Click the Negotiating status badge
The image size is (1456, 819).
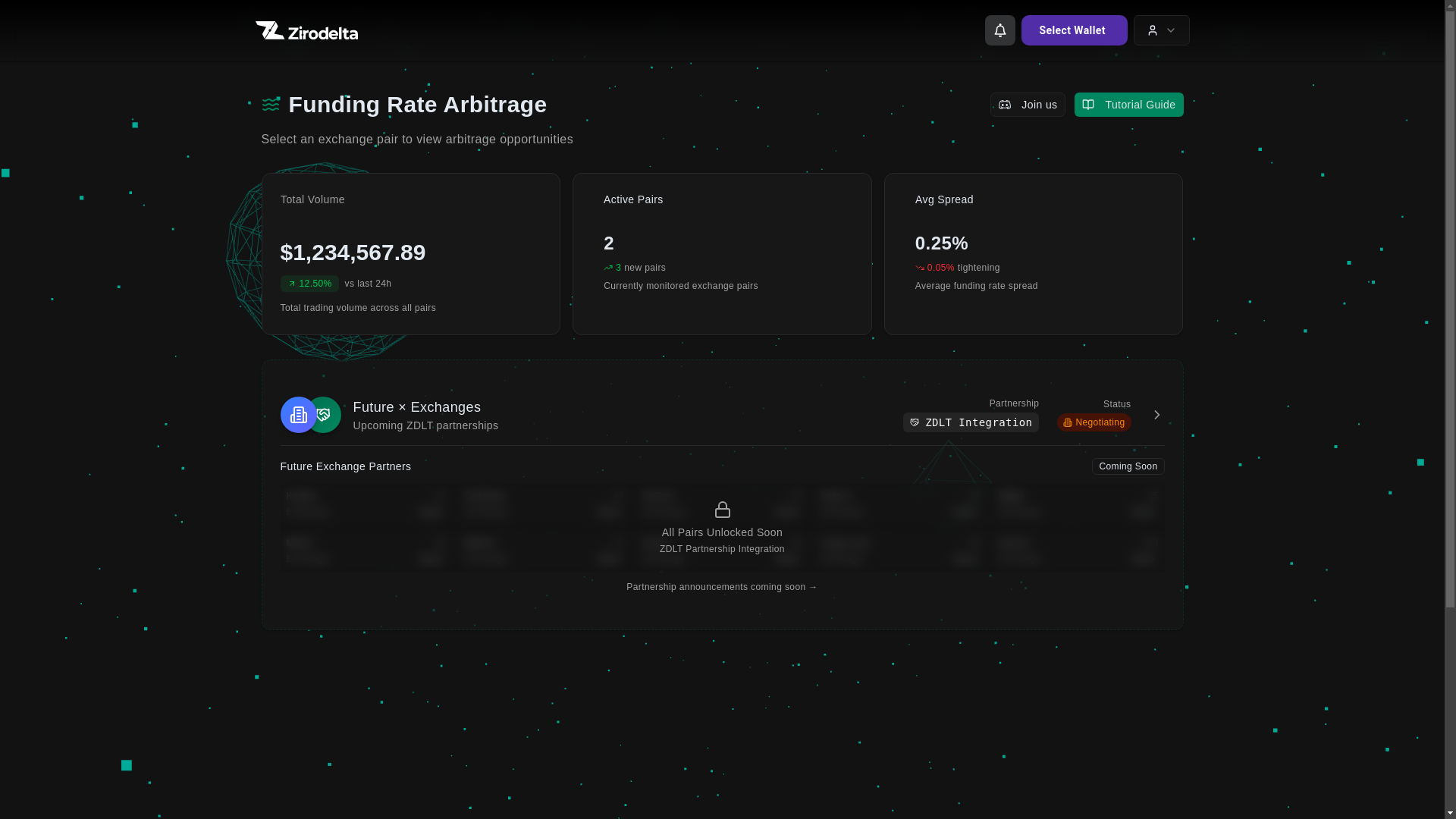[x=1094, y=422]
